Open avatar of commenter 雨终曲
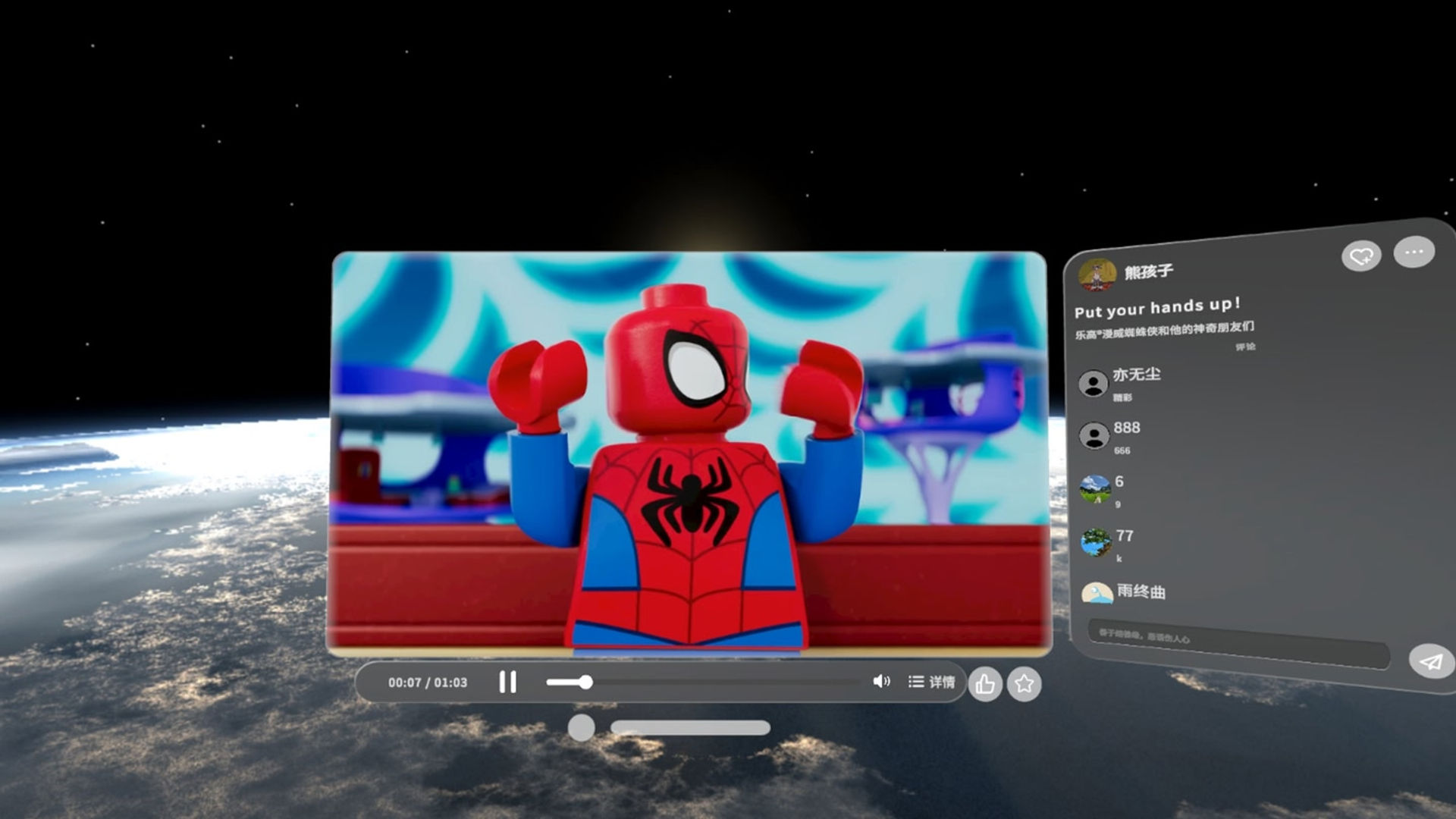1456x819 pixels. coord(1097,592)
